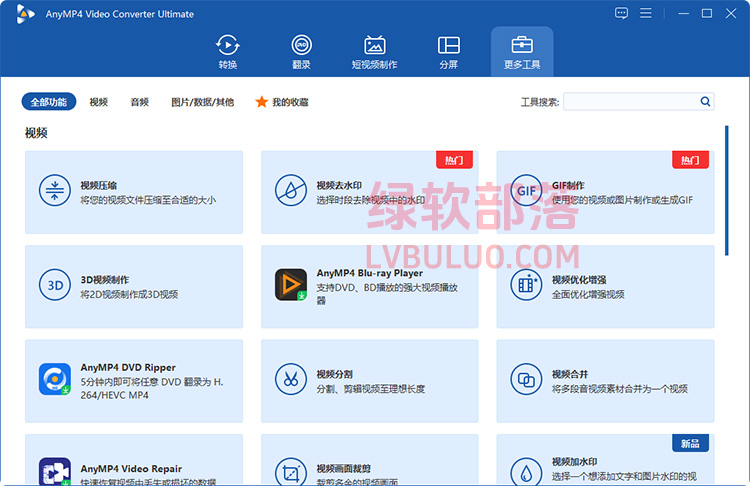Click description 分割、剪辑视频至理想长度

pos(370,388)
